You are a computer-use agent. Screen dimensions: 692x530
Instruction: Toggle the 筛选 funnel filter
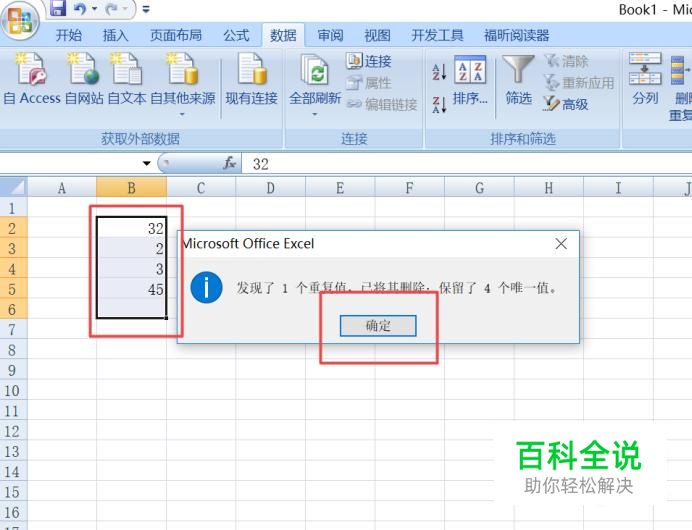[519, 80]
